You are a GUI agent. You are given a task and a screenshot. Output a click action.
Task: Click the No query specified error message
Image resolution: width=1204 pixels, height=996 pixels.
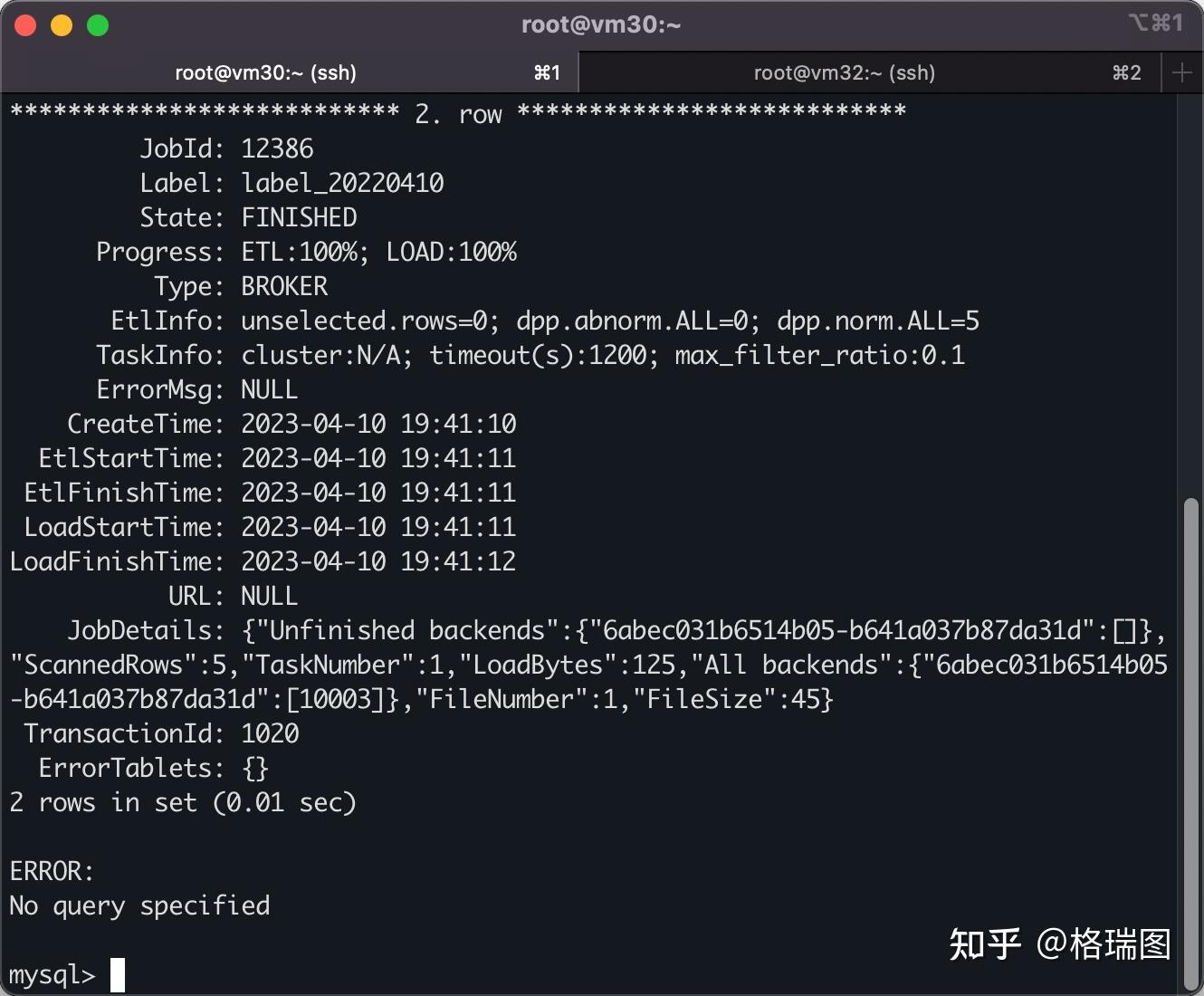(139, 905)
